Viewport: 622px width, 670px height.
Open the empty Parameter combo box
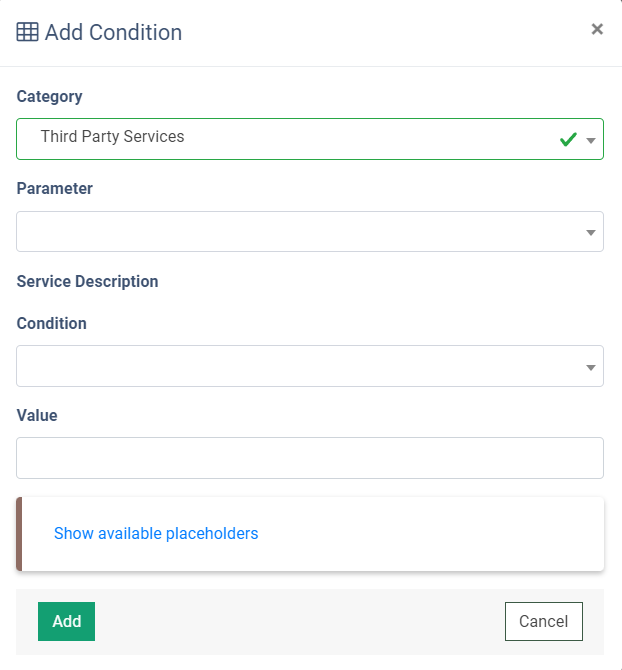click(310, 231)
